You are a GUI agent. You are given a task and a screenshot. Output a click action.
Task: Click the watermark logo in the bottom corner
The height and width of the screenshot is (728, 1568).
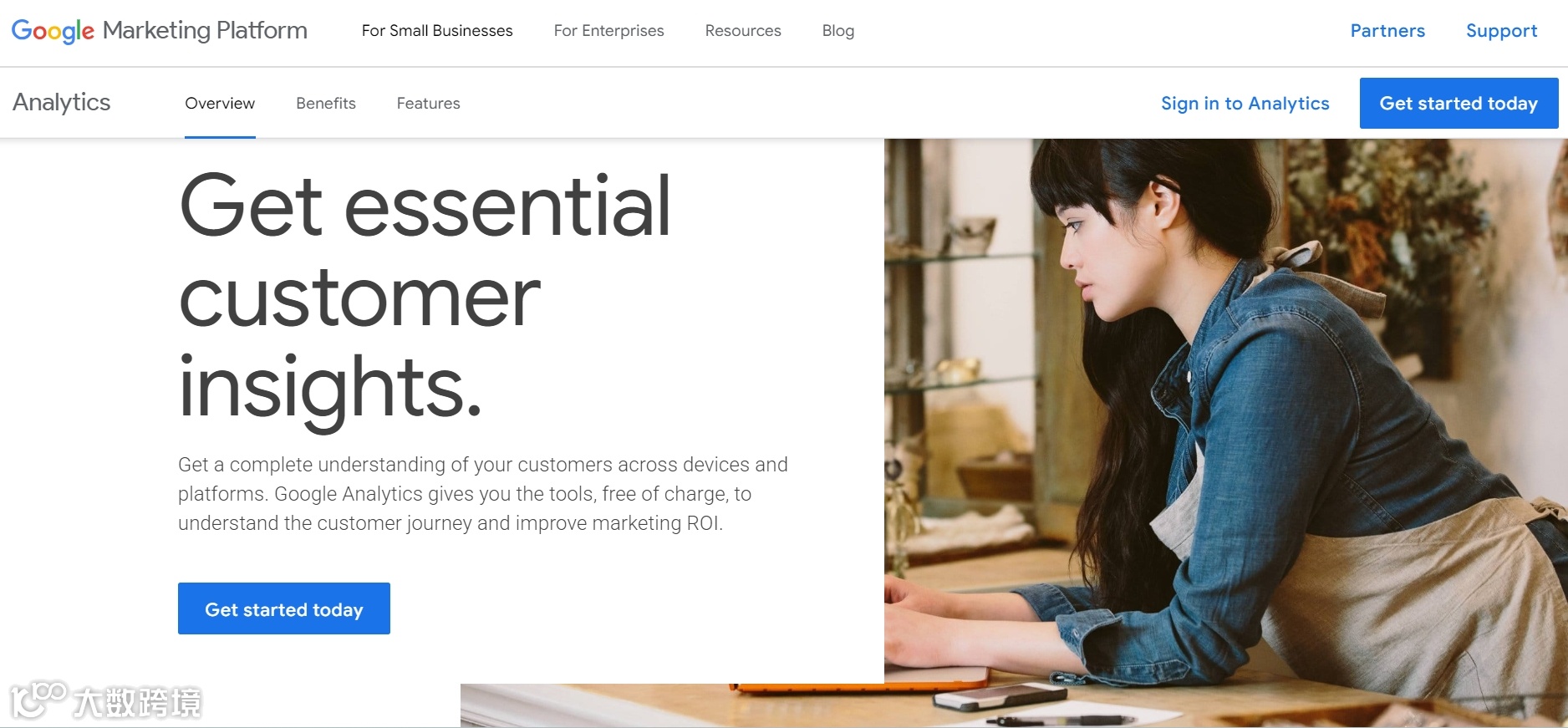106,701
